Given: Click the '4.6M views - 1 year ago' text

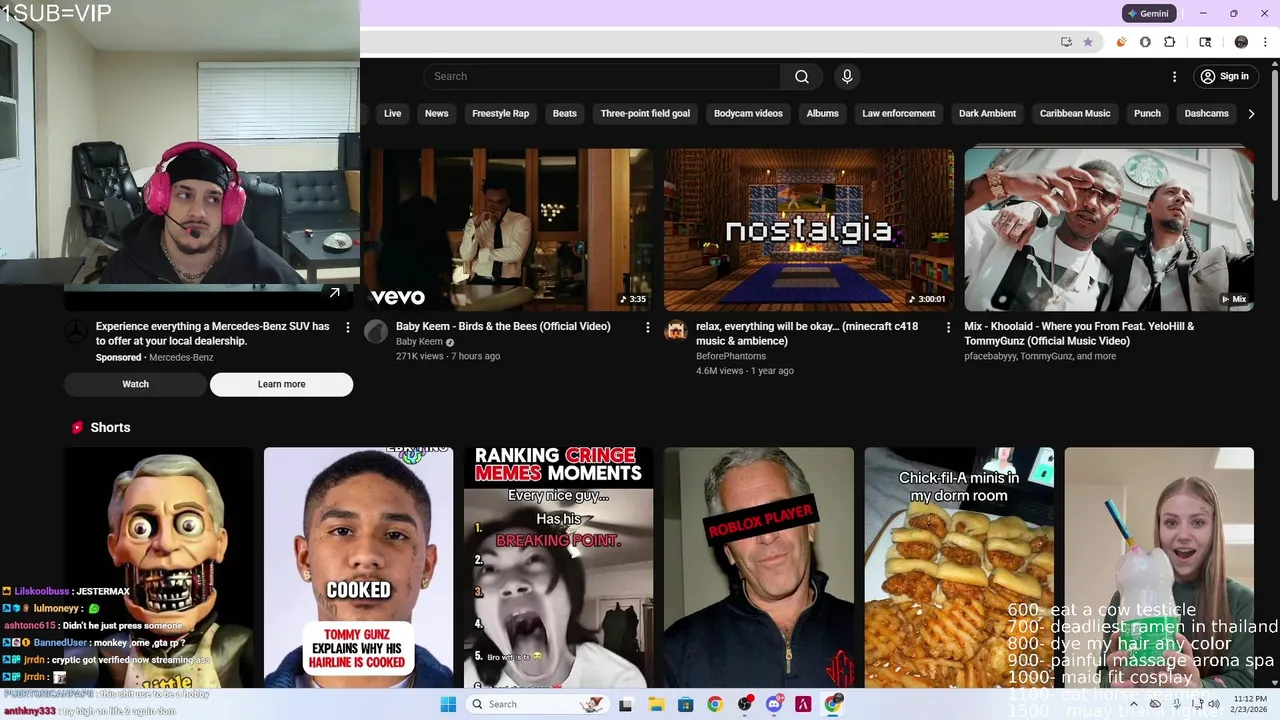Looking at the screenshot, I should (x=745, y=370).
